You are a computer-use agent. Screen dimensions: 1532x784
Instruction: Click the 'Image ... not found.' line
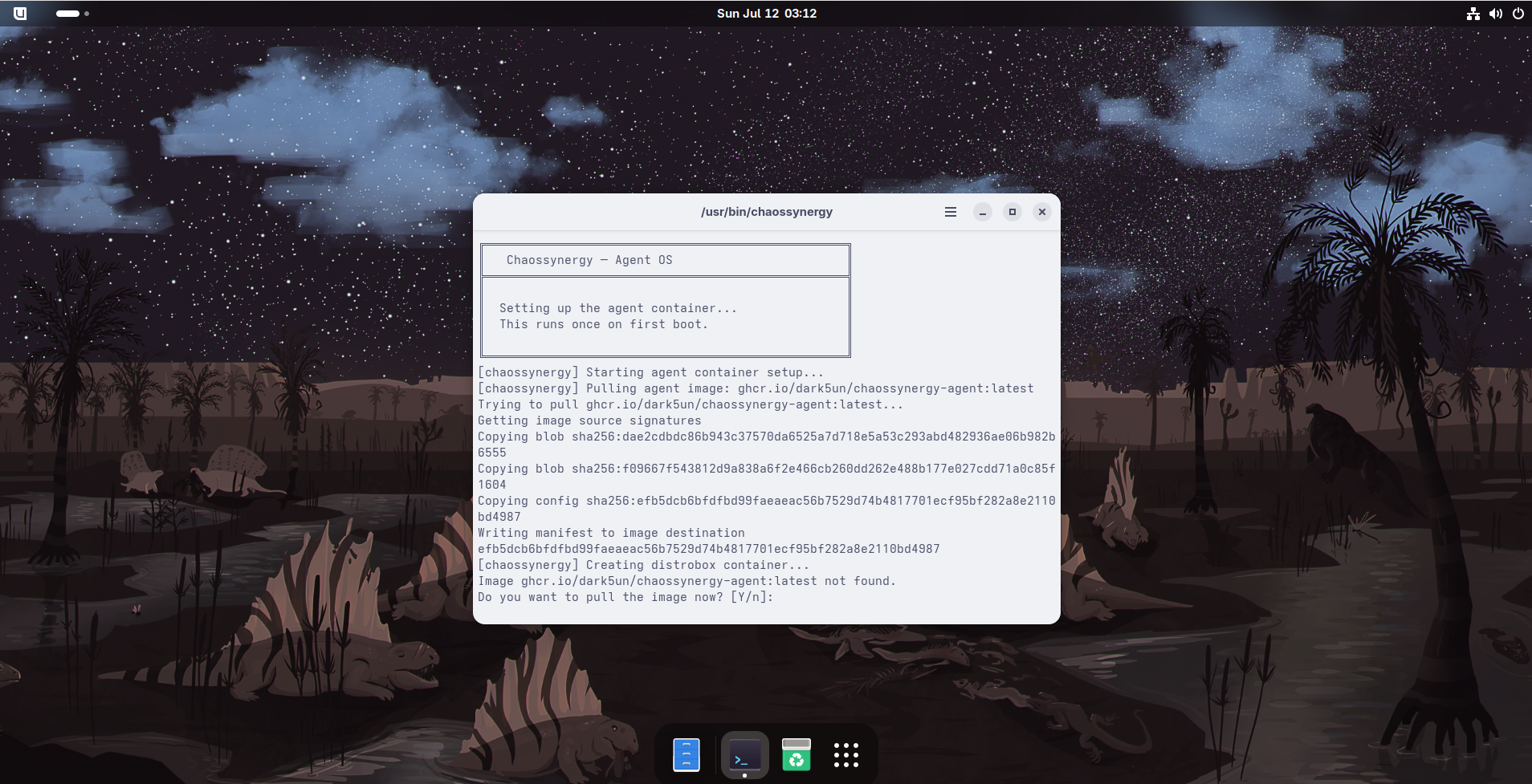click(x=687, y=581)
